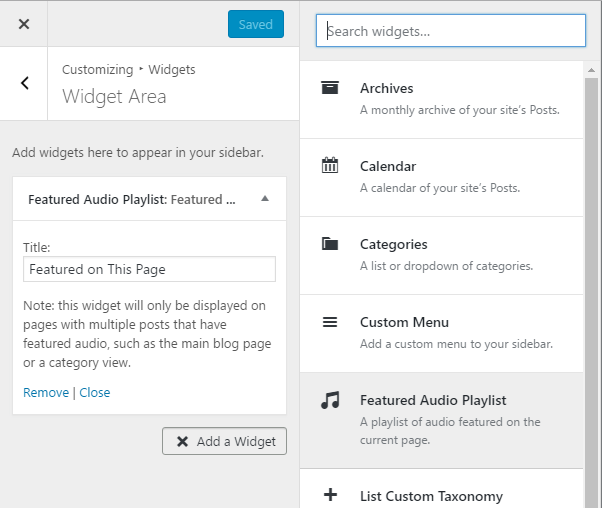The height and width of the screenshot is (508, 602).
Task: Click "A playlist of audio featured" description
Action: 450,431
